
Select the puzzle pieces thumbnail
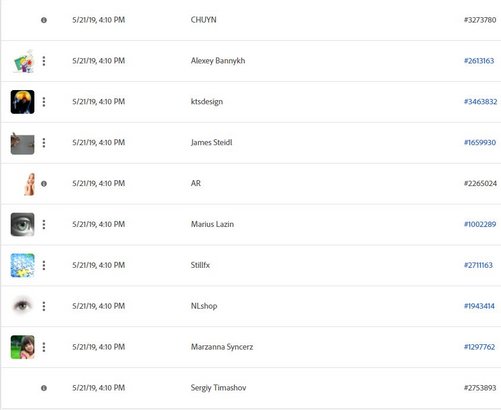(22, 265)
